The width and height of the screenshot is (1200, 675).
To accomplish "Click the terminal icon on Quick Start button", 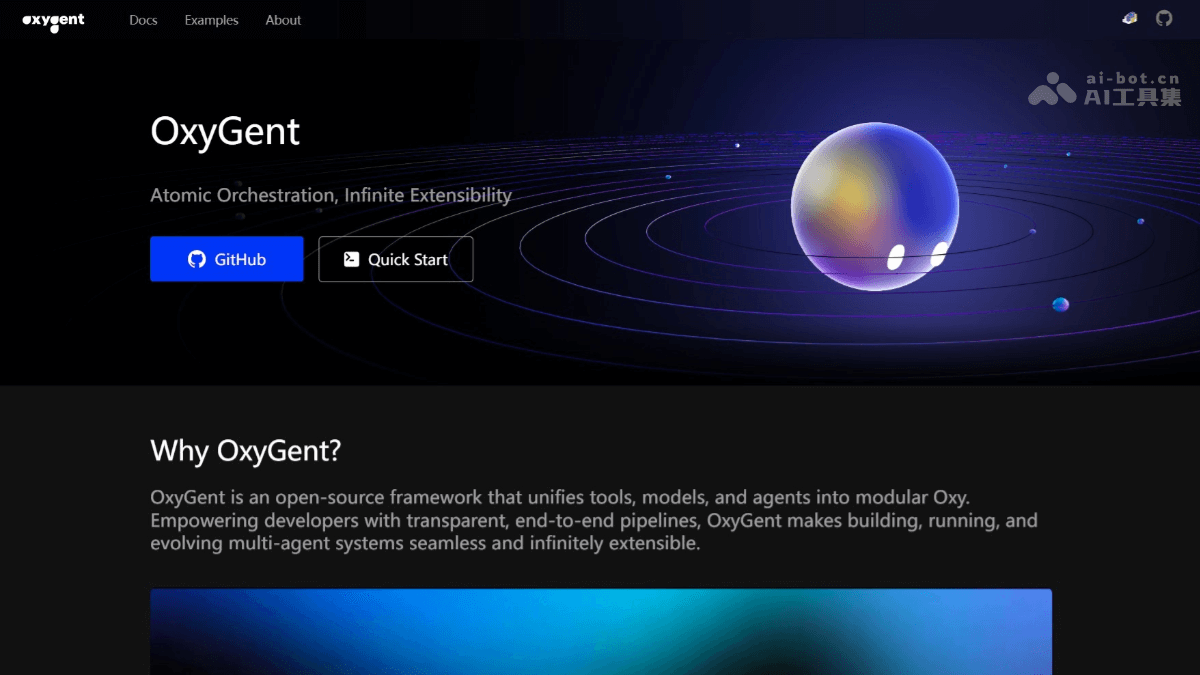I will (x=350, y=259).
